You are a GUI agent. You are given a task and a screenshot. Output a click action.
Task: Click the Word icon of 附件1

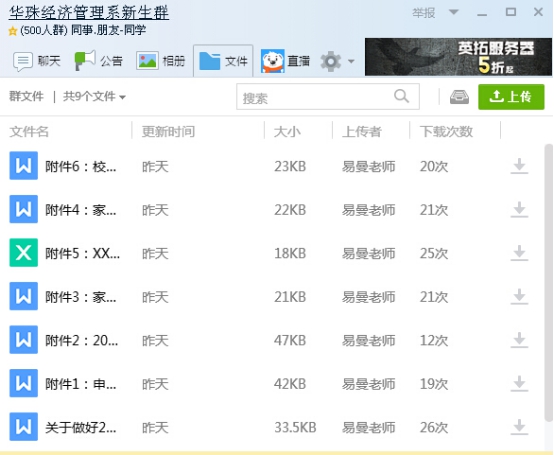24,383
